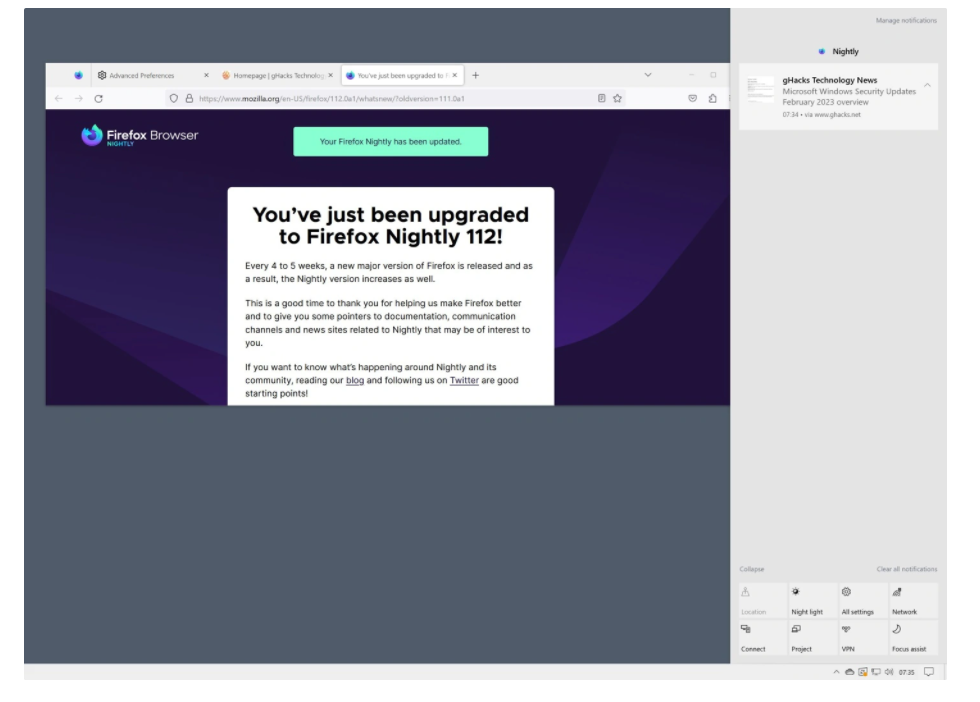Open the blog link
980x702 pixels.
pos(355,380)
